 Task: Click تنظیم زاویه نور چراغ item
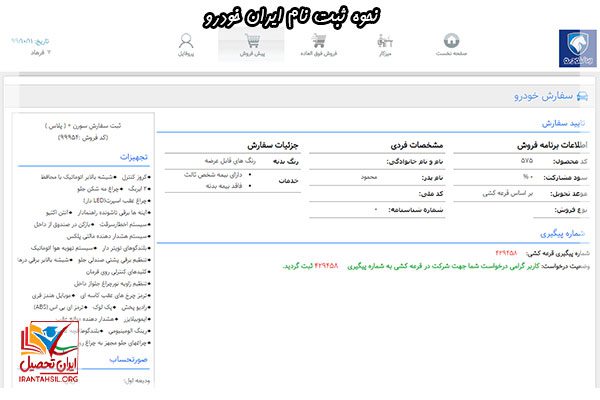(x=110, y=284)
